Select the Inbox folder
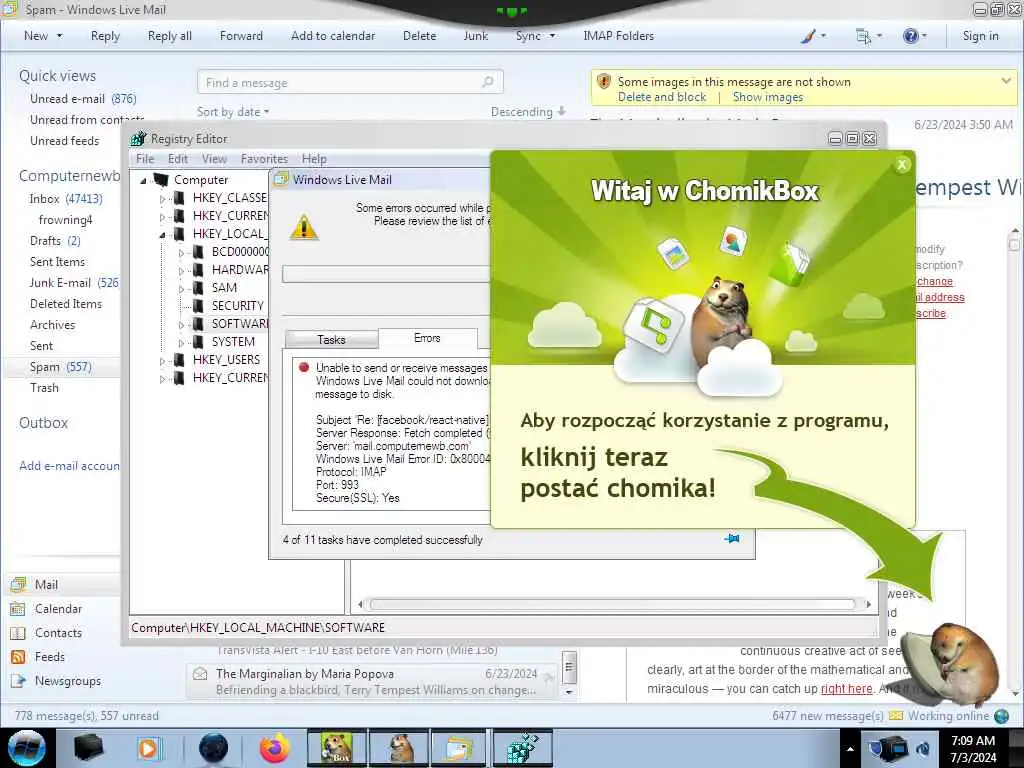This screenshot has width=1024, height=768. pos(65,199)
